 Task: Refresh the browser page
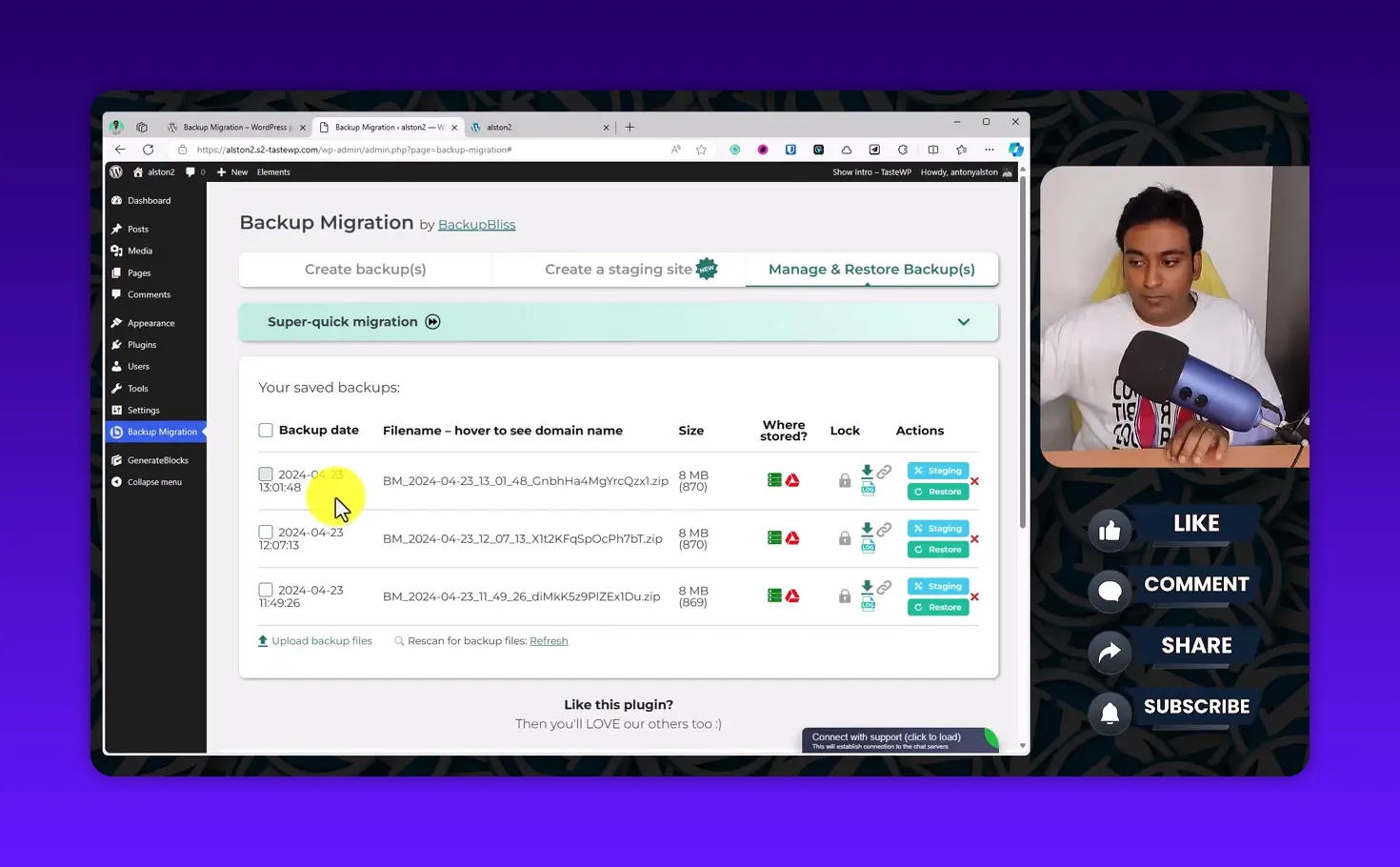[x=148, y=150]
